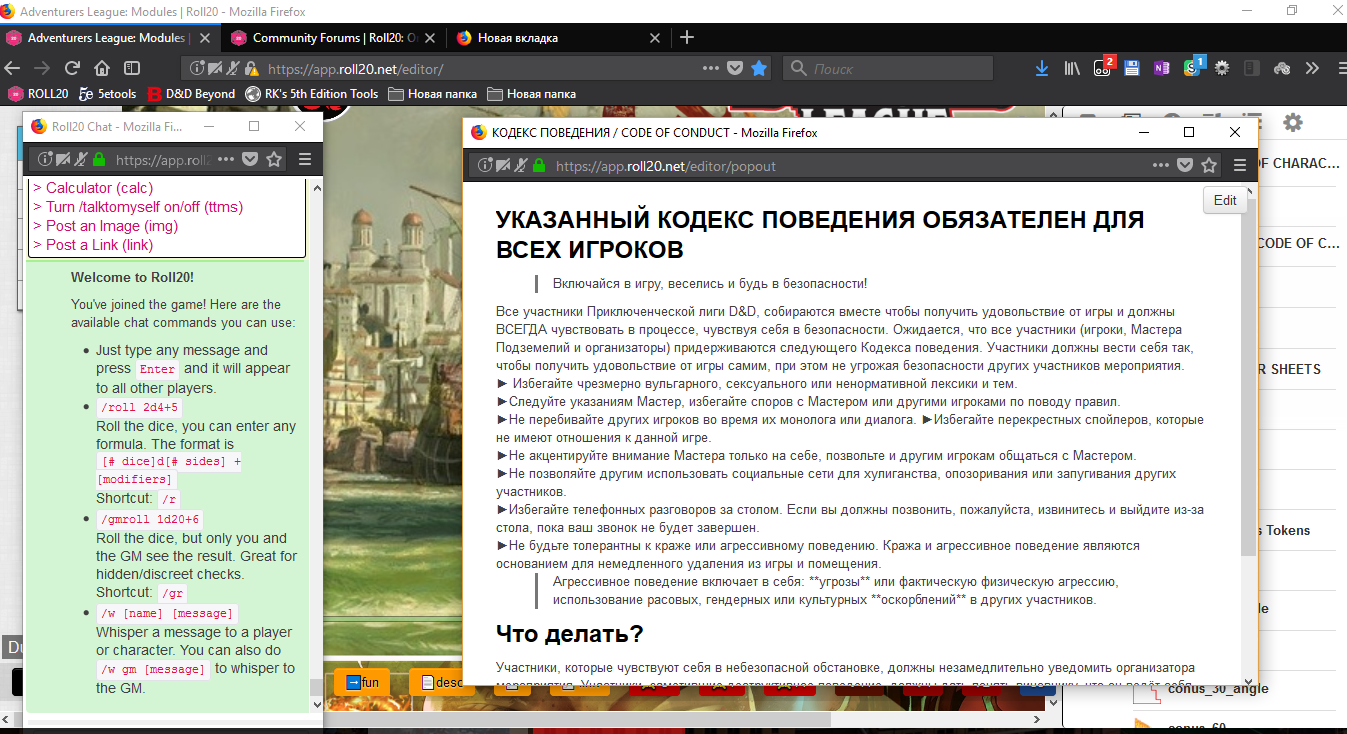1347x734 pixels.
Task: Open Firefox library icon
Action: click(x=1073, y=68)
